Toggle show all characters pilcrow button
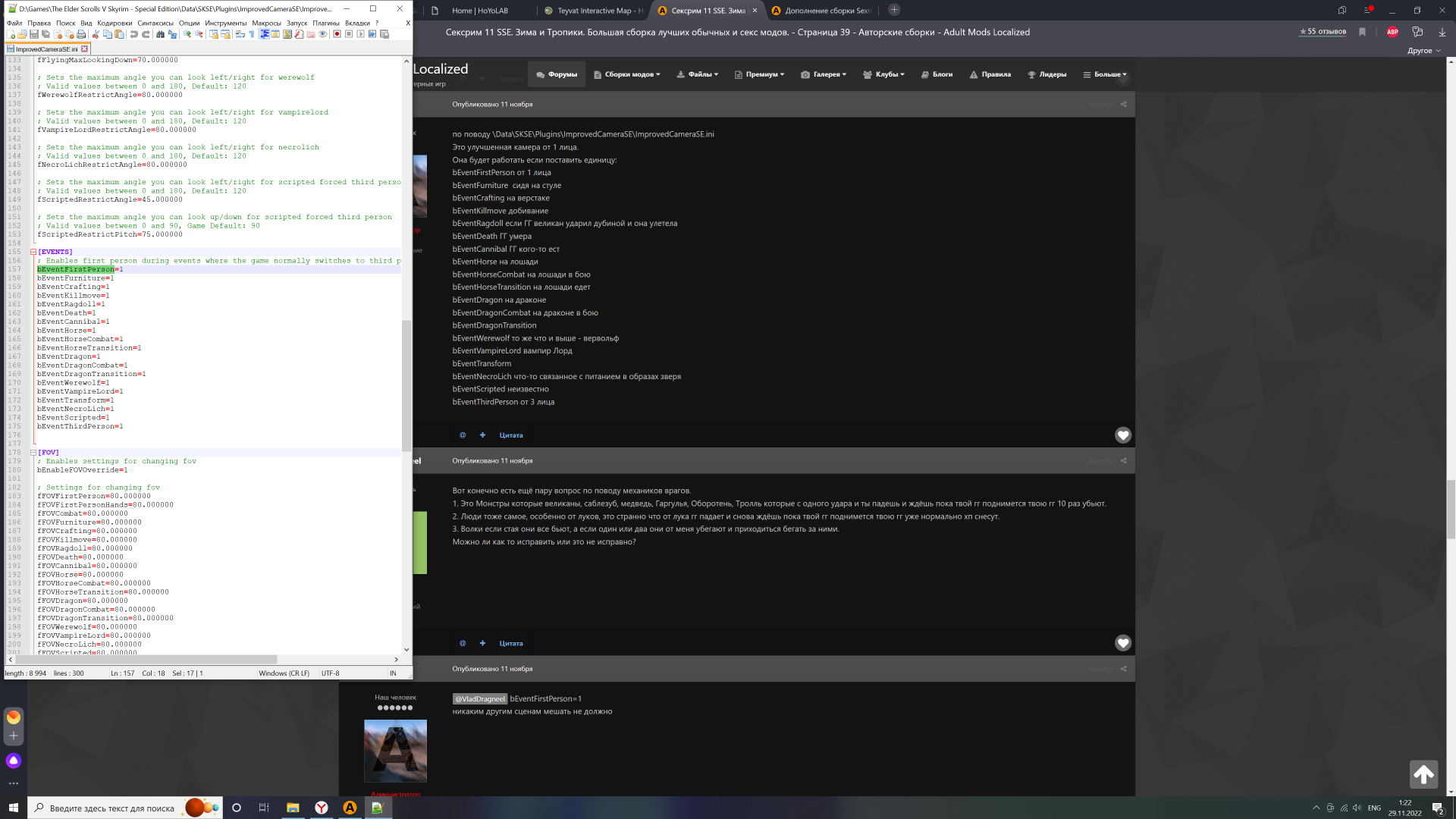The image size is (1456, 819). click(252, 34)
